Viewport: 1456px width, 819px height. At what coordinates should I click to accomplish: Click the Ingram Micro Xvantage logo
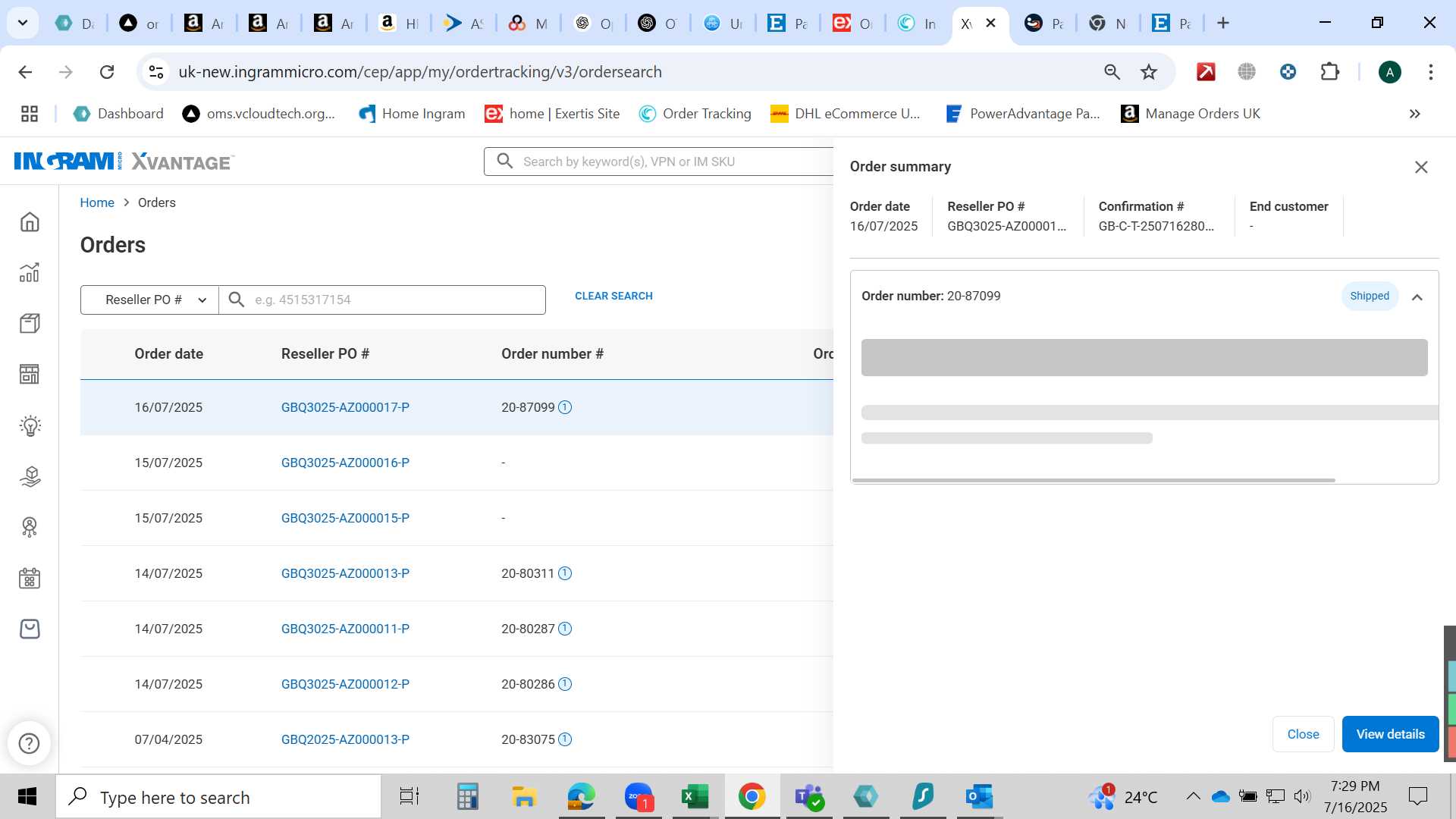[x=124, y=162]
